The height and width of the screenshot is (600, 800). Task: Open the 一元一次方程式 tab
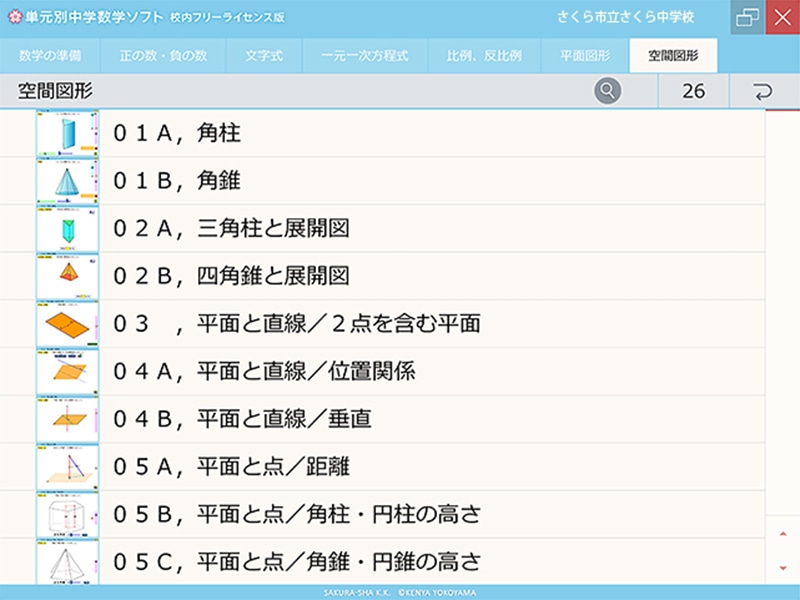[364, 56]
